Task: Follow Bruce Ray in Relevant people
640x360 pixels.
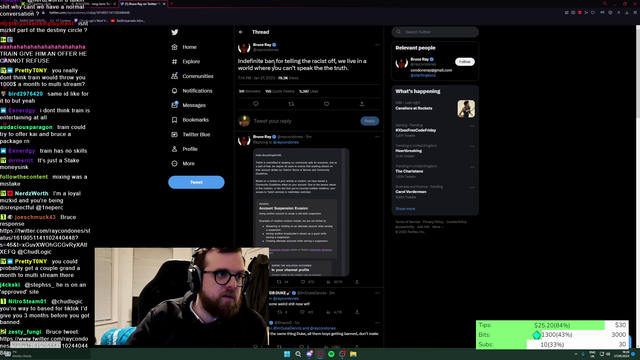Action: 464,62
